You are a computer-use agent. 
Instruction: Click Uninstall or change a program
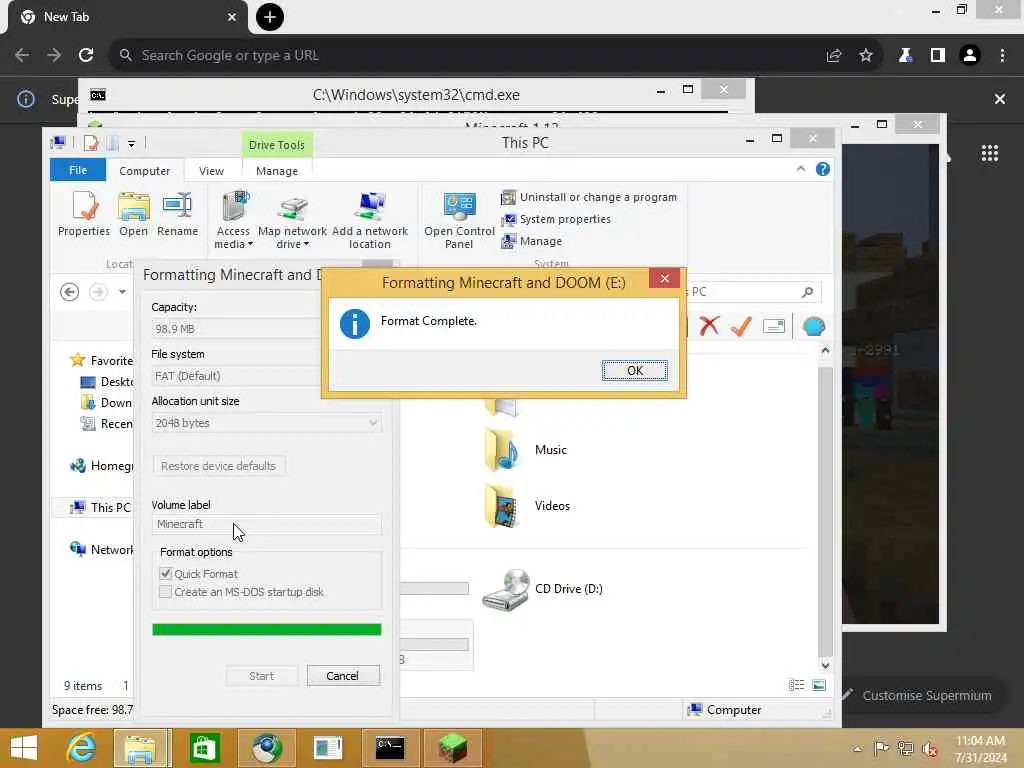pos(589,197)
